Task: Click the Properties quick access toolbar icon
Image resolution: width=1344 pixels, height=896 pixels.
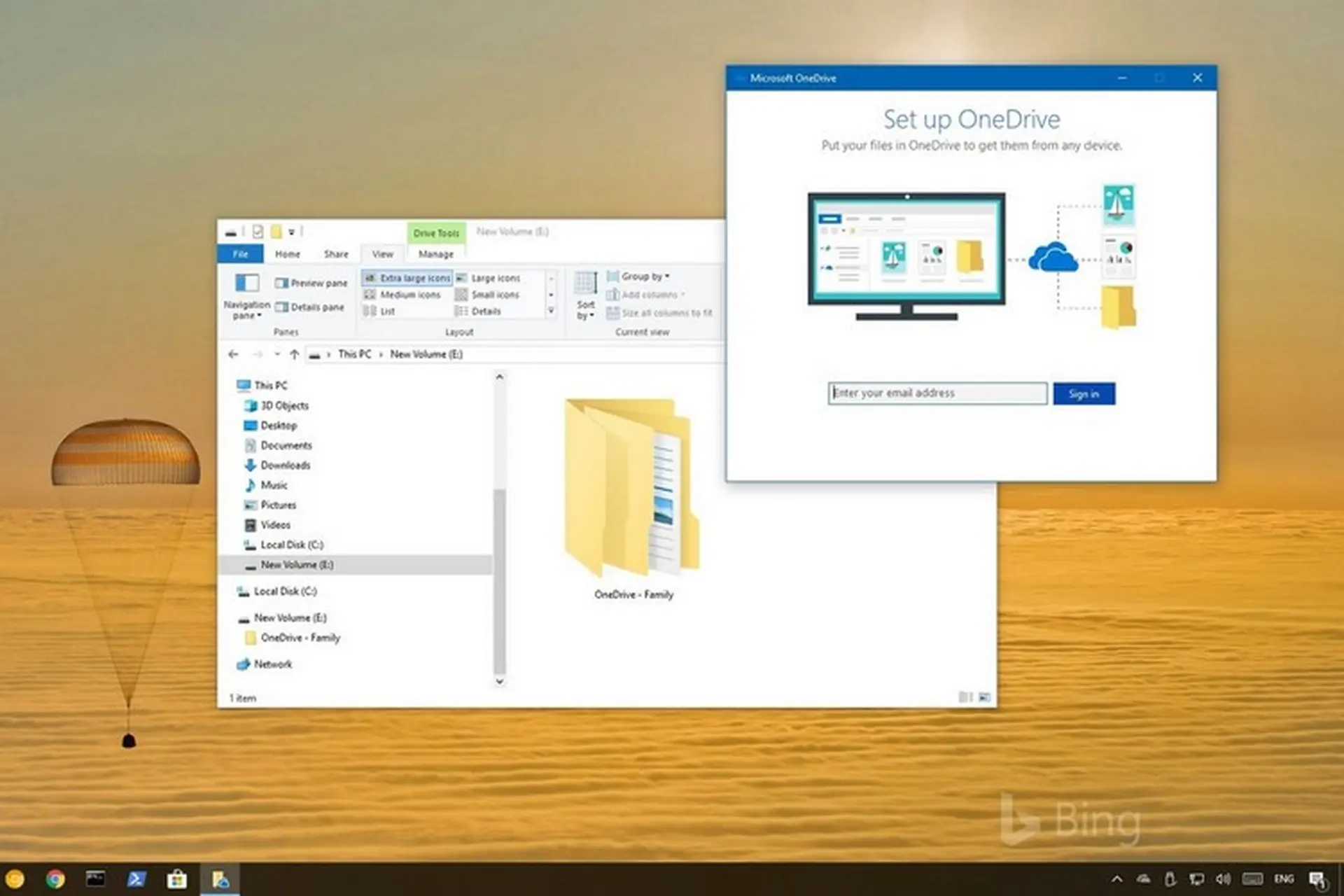Action: tap(258, 232)
